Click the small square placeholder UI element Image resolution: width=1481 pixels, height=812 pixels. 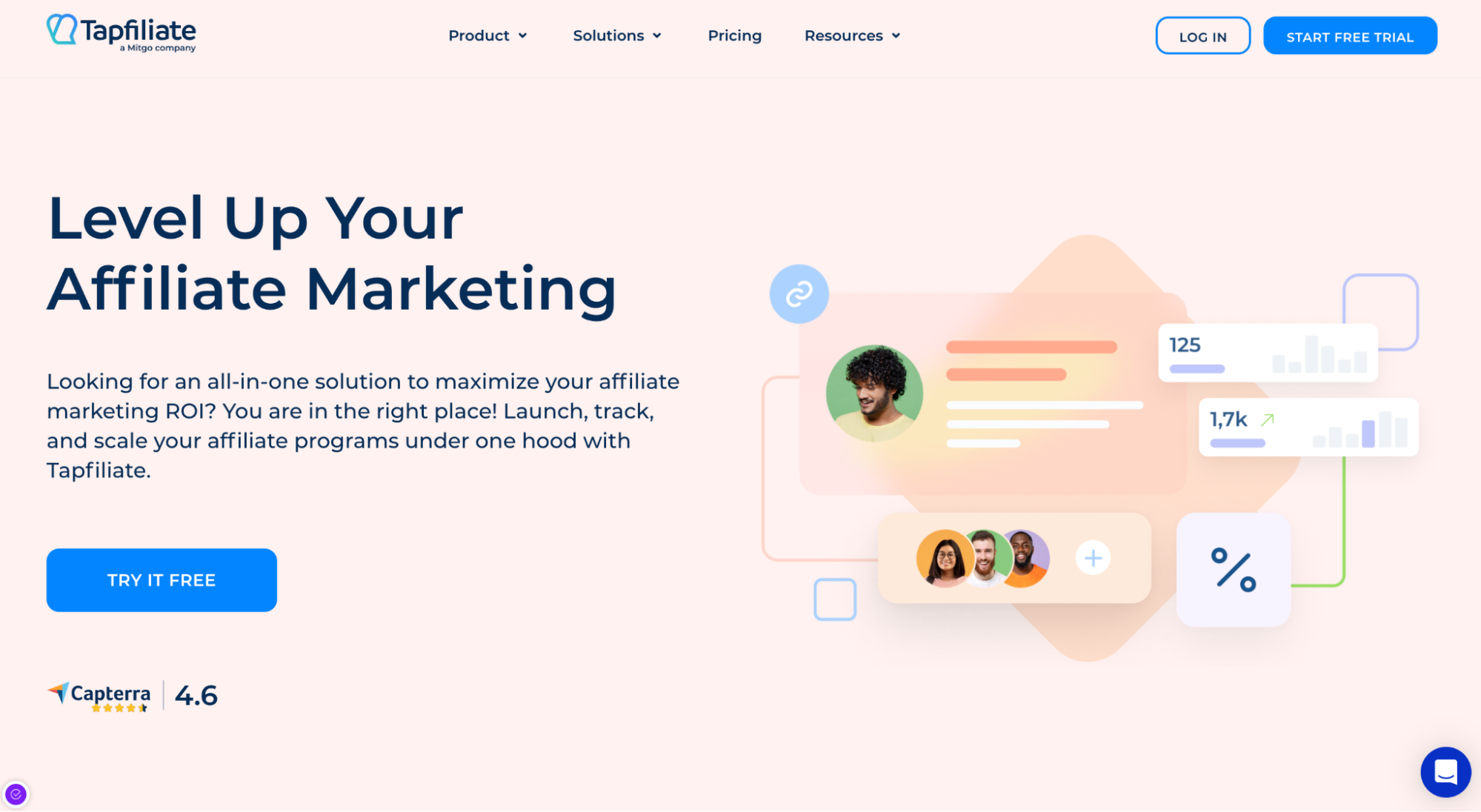[x=835, y=600]
